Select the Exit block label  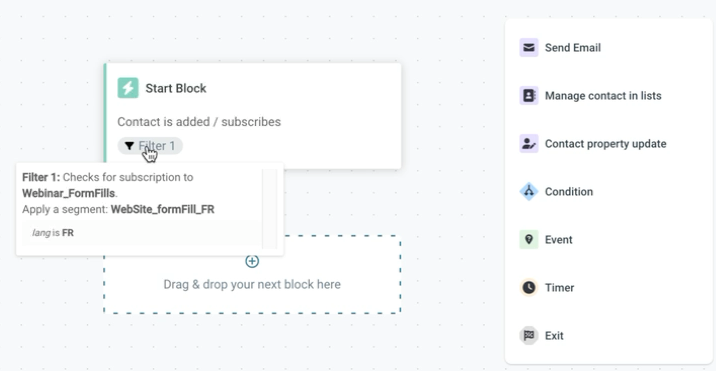(x=554, y=335)
